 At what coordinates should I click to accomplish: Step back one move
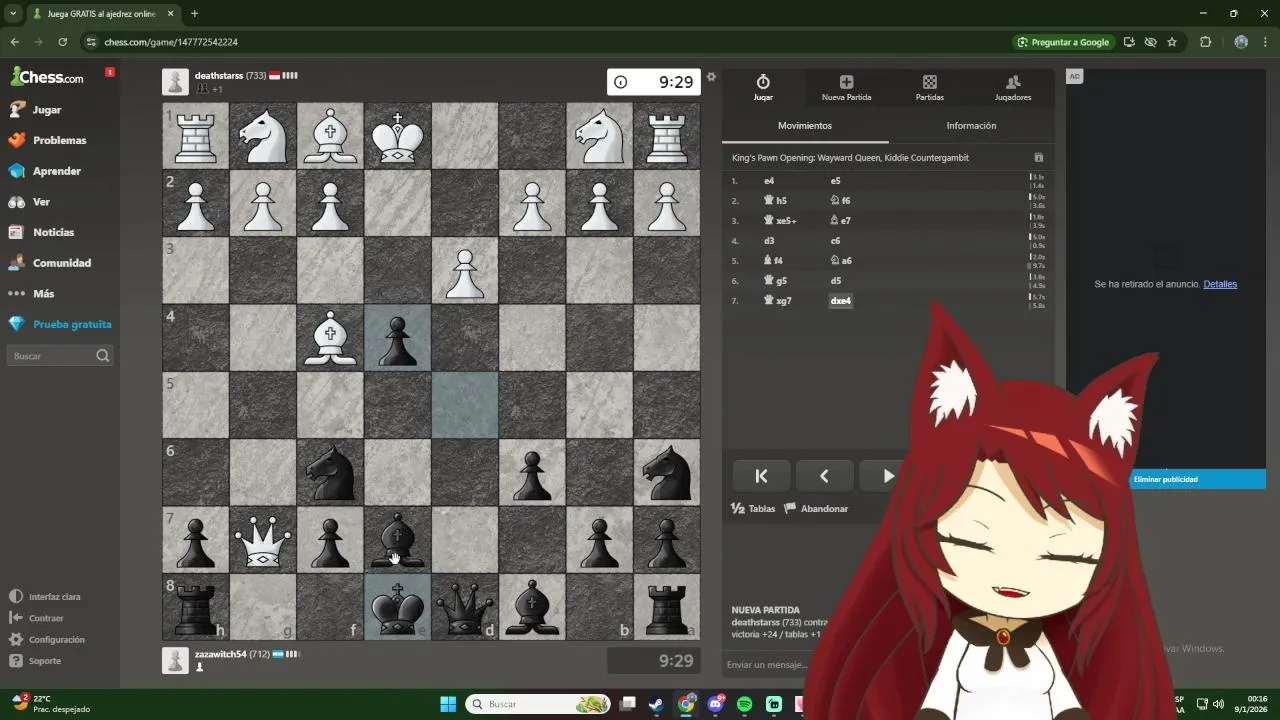tap(824, 476)
